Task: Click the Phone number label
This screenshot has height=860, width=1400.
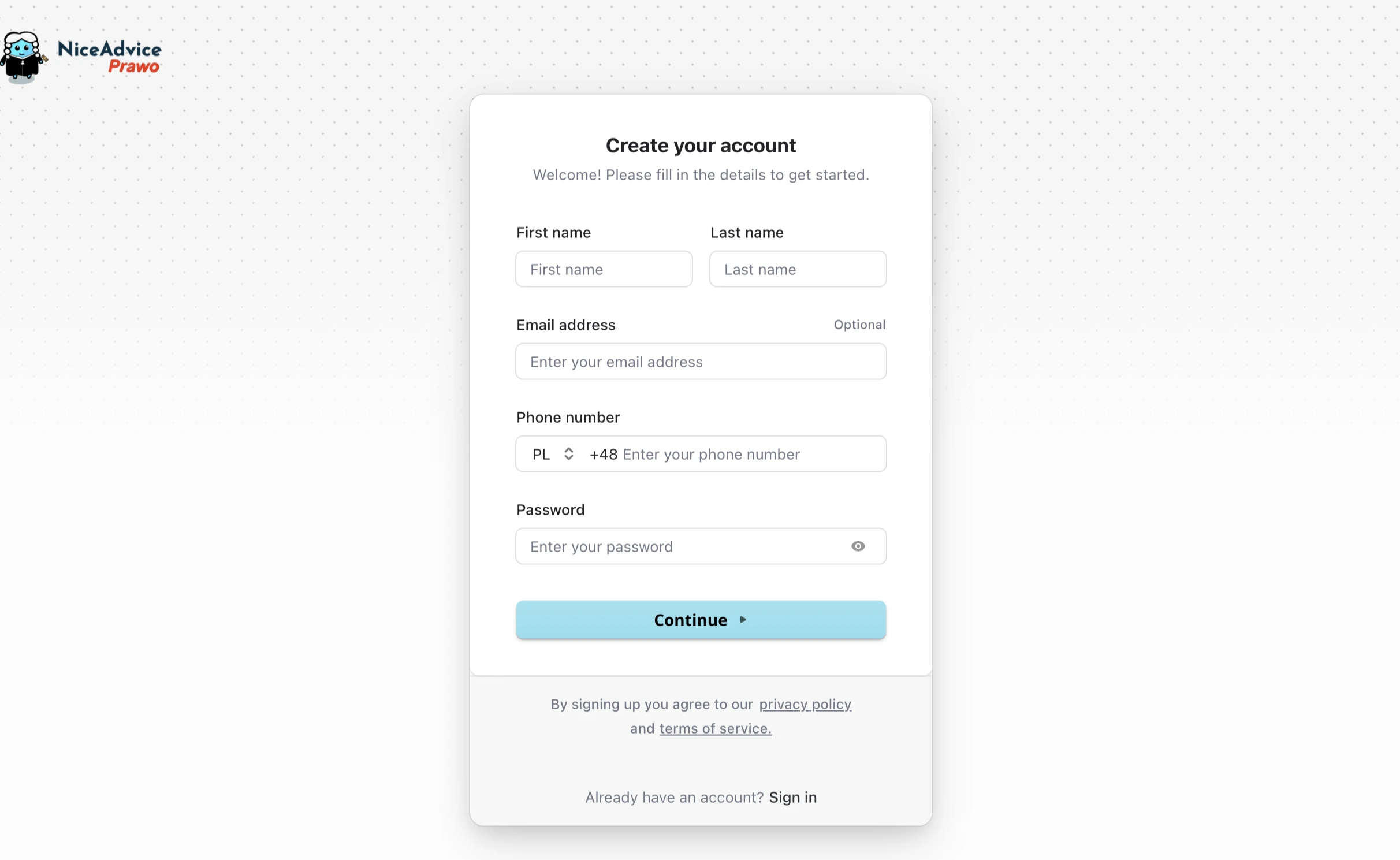Action: tap(568, 418)
